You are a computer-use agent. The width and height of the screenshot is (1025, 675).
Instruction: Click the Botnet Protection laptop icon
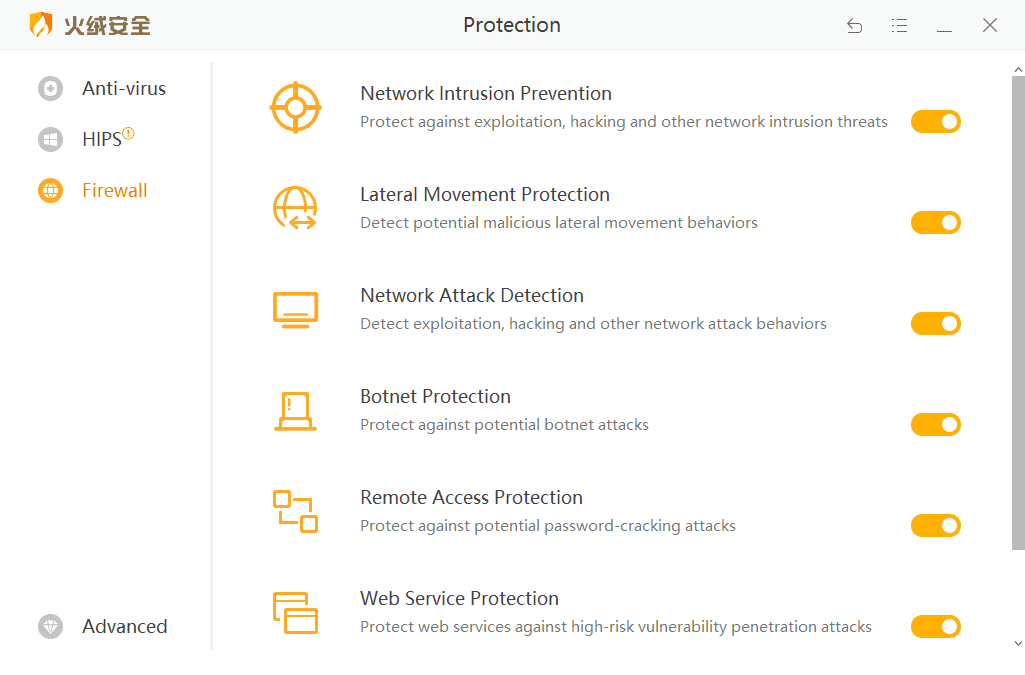(x=295, y=410)
